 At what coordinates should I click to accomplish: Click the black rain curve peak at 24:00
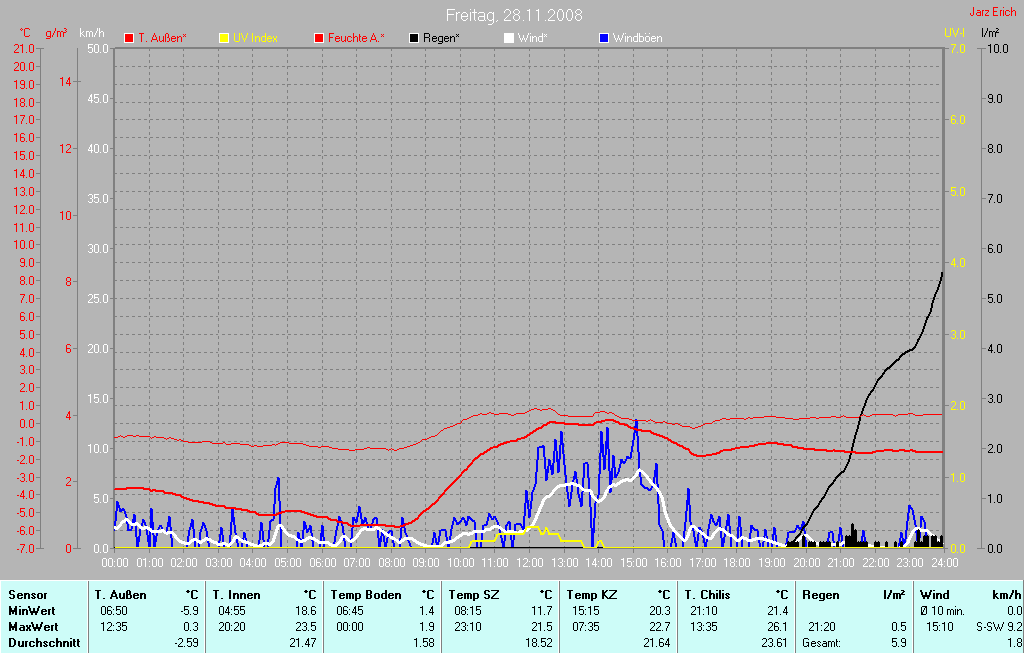coord(942,274)
